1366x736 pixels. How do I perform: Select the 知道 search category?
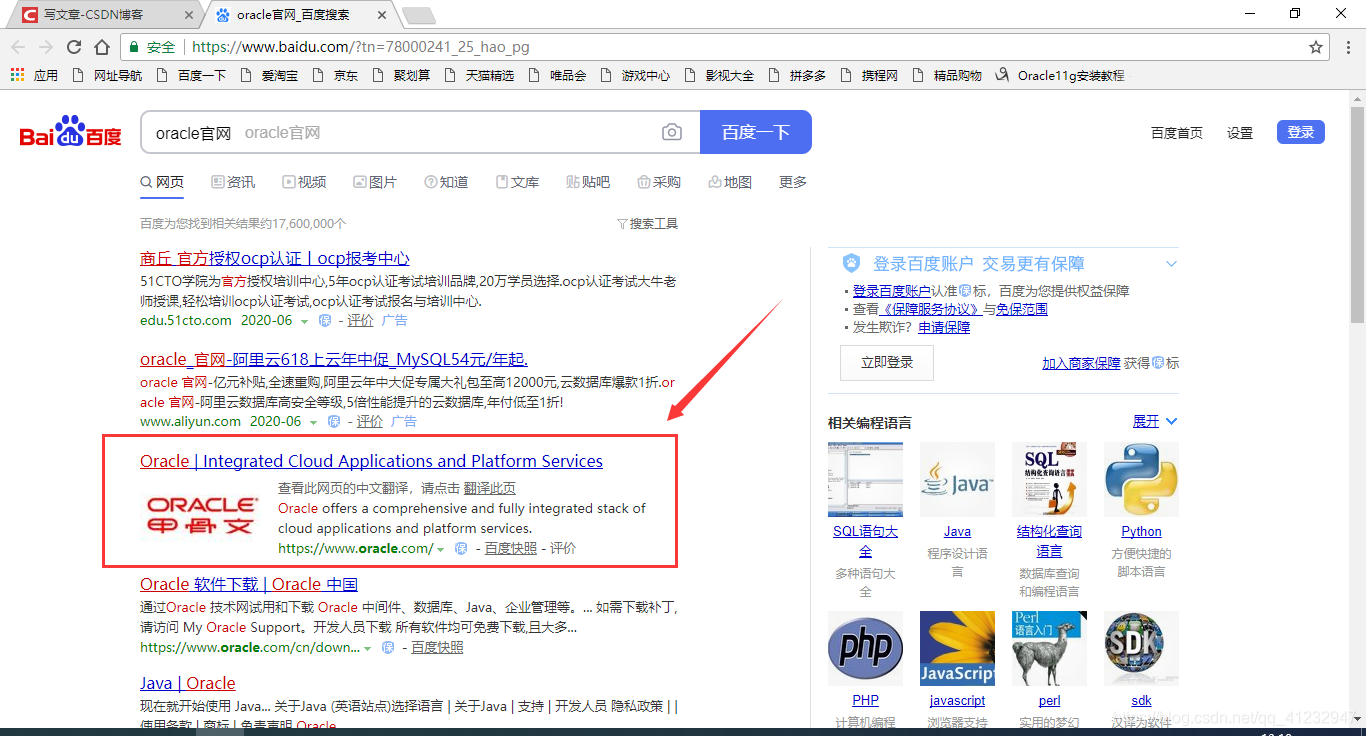click(x=446, y=182)
